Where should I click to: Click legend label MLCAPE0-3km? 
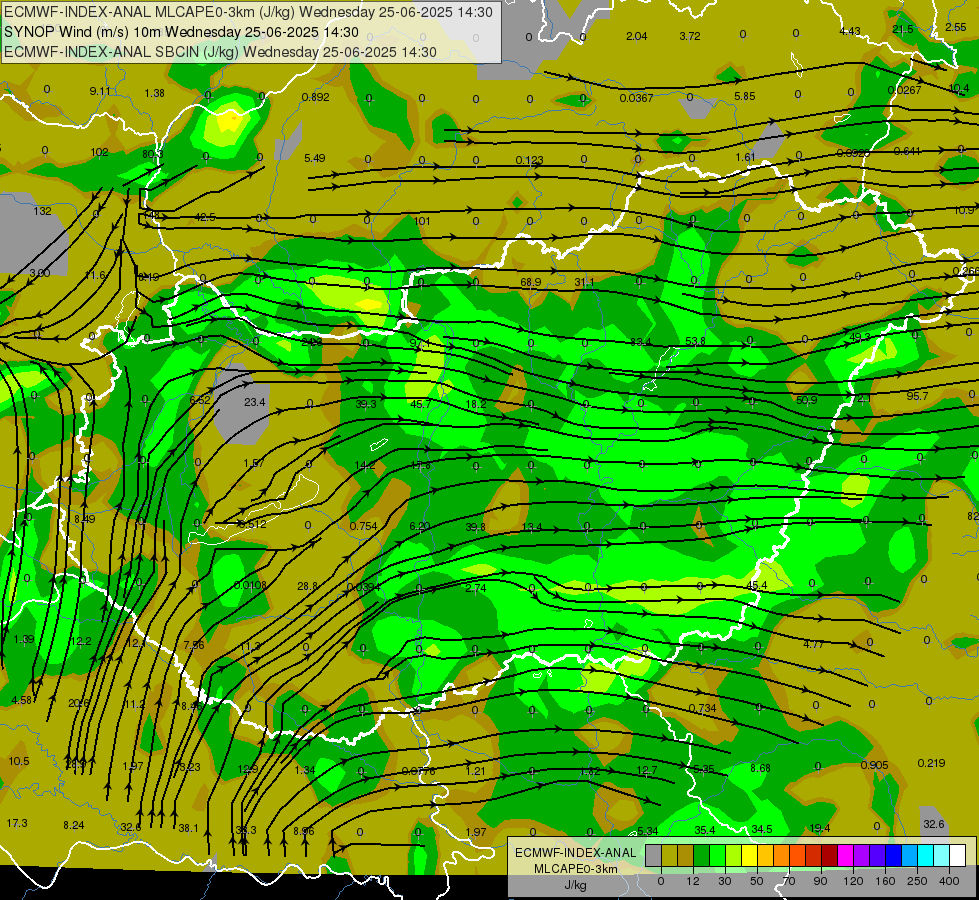point(576,869)
